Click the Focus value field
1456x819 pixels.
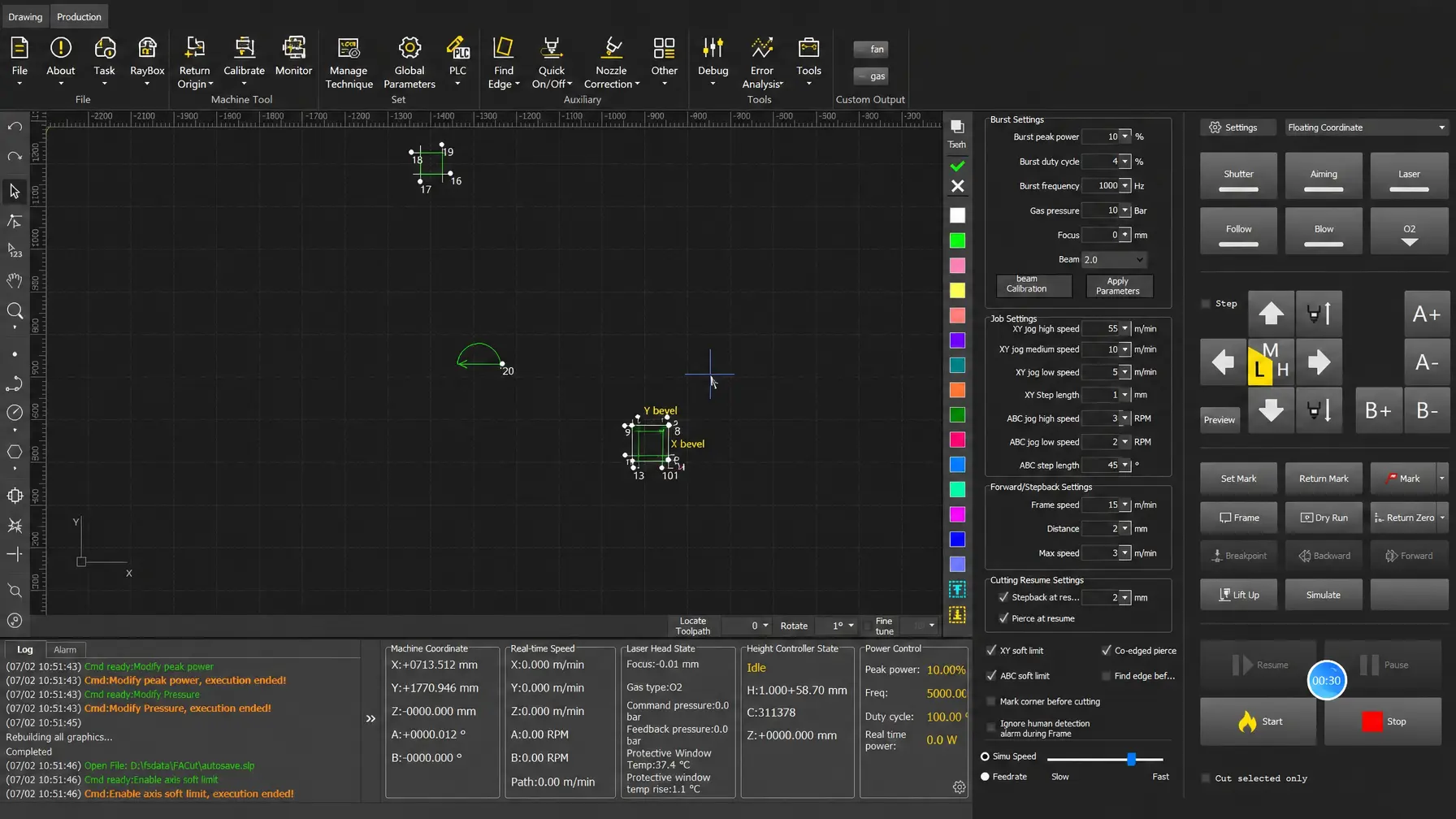(1101, 235)
